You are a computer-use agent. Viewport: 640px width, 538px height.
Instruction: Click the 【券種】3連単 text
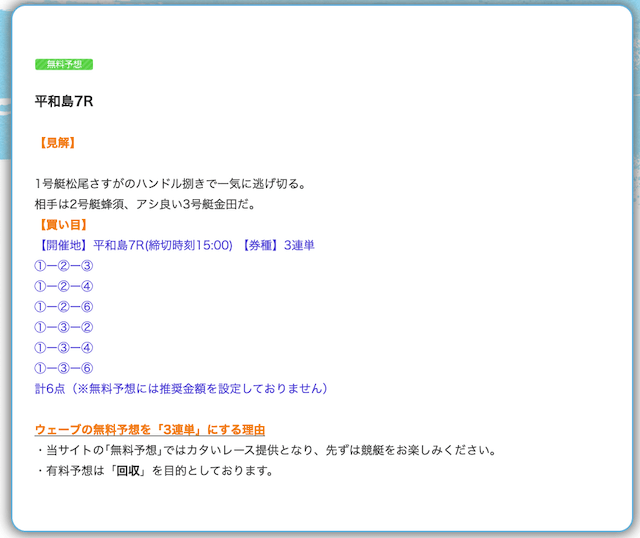[278, 245]
